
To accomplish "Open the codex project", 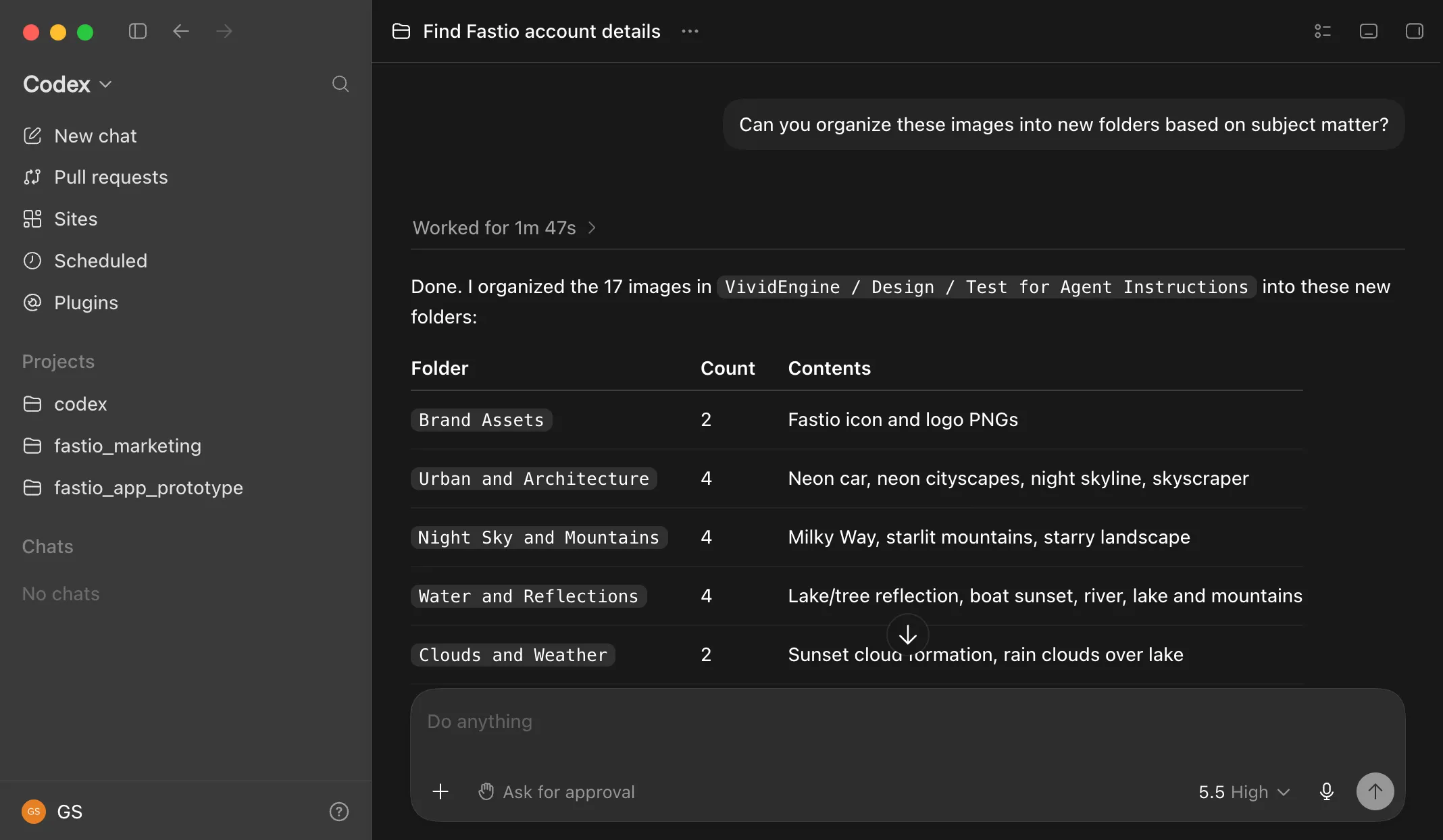I will coord(185,404).
